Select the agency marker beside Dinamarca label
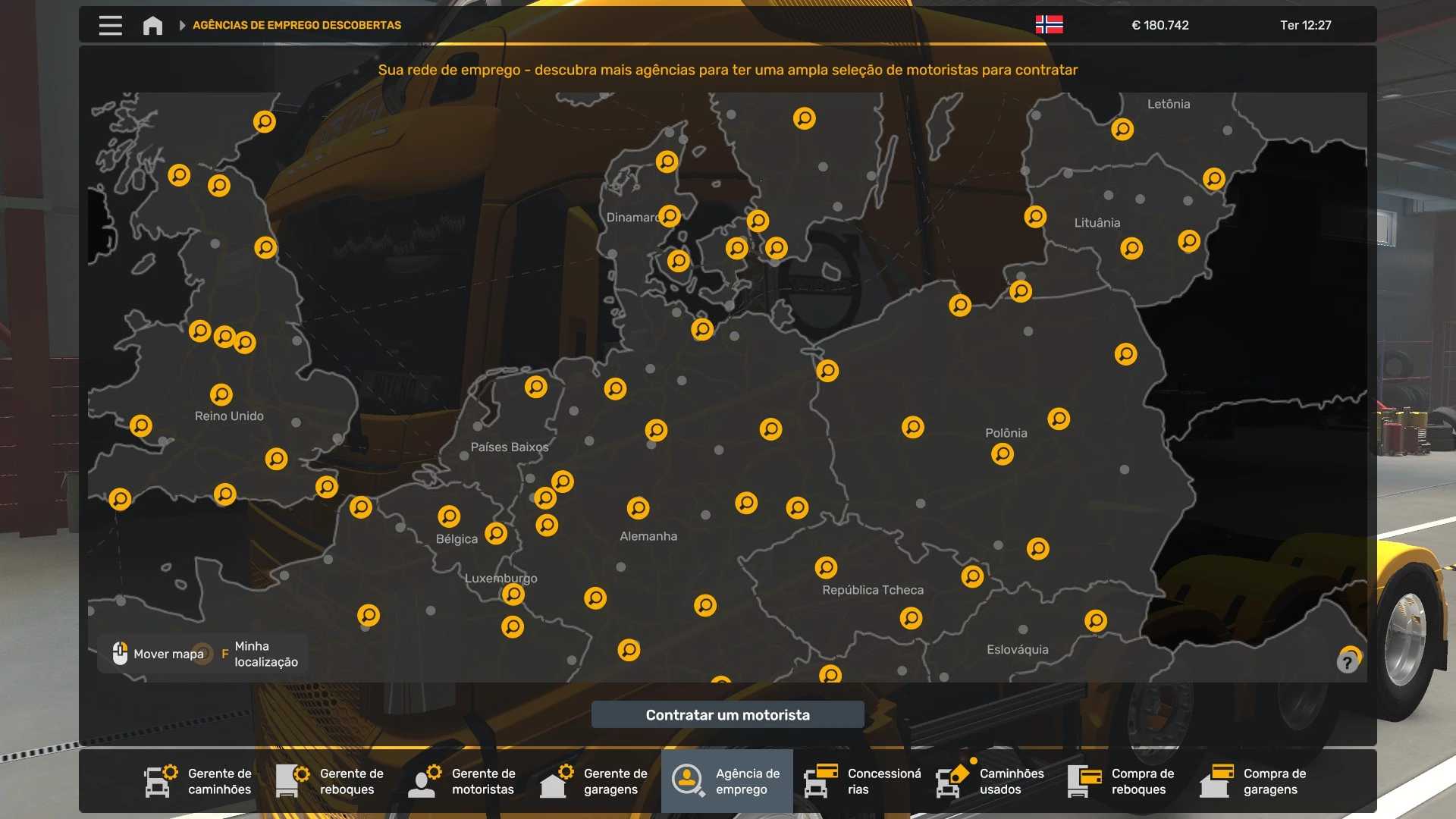Viewport: 1456px width, 819px height. coord(670,216)
